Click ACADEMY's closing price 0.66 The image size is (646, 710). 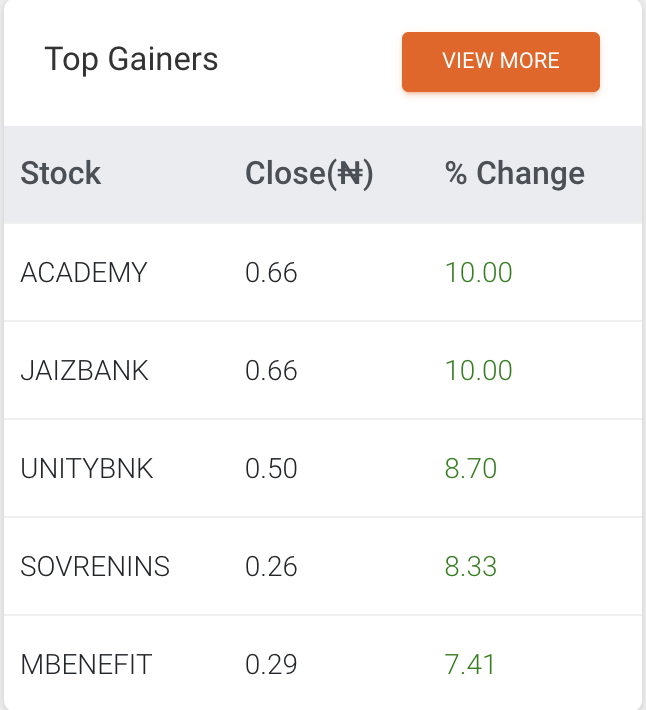tap(271, 273)
